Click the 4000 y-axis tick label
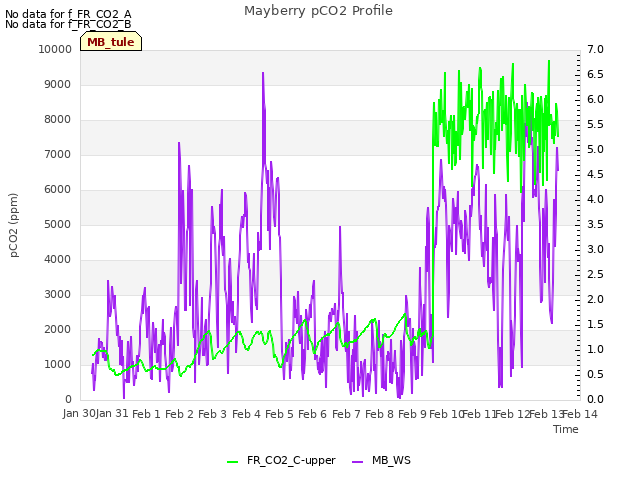Screen dimensions: 640x480 tap(58, 260)
